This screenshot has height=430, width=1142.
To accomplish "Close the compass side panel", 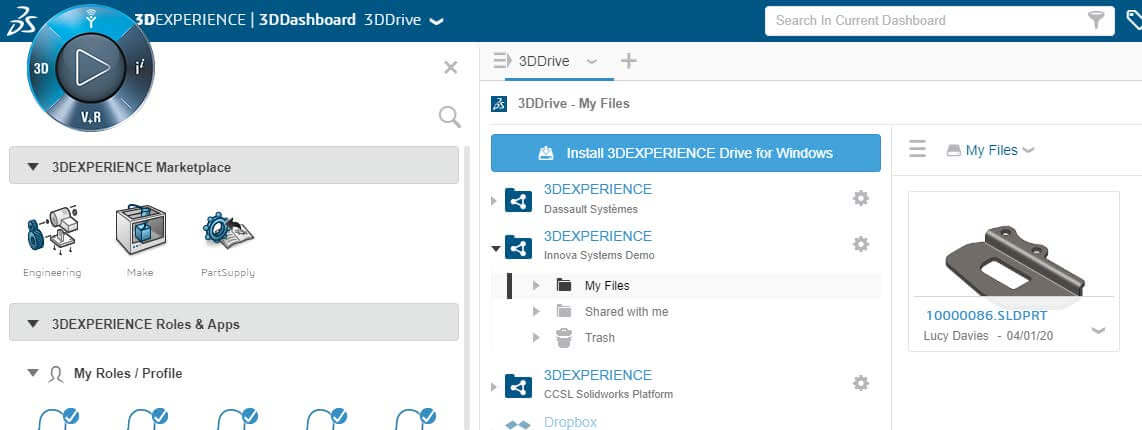I will [451, 68].
